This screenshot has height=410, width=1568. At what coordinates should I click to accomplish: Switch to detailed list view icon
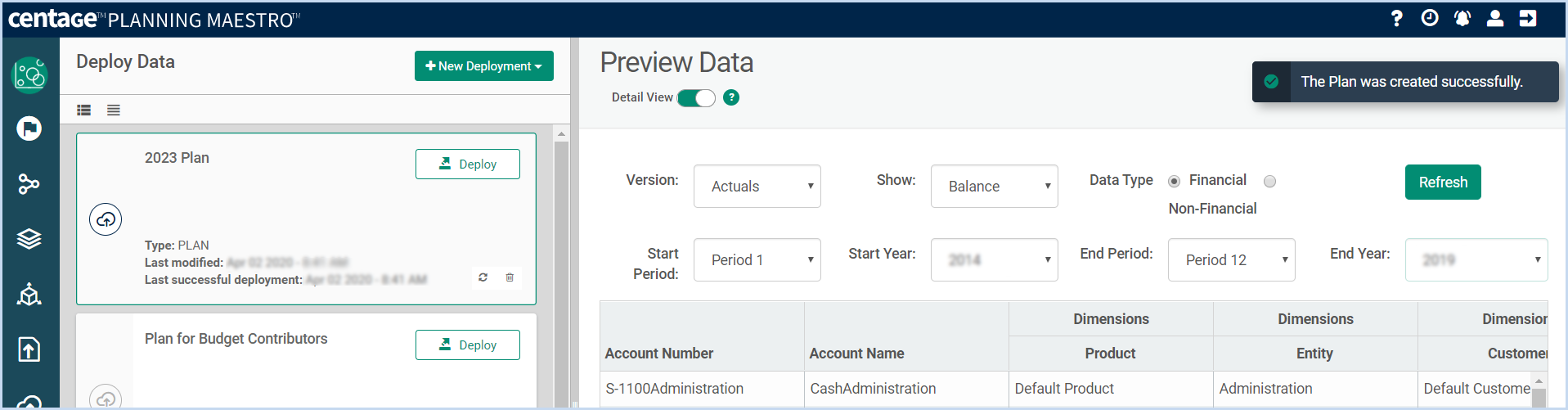84,110
